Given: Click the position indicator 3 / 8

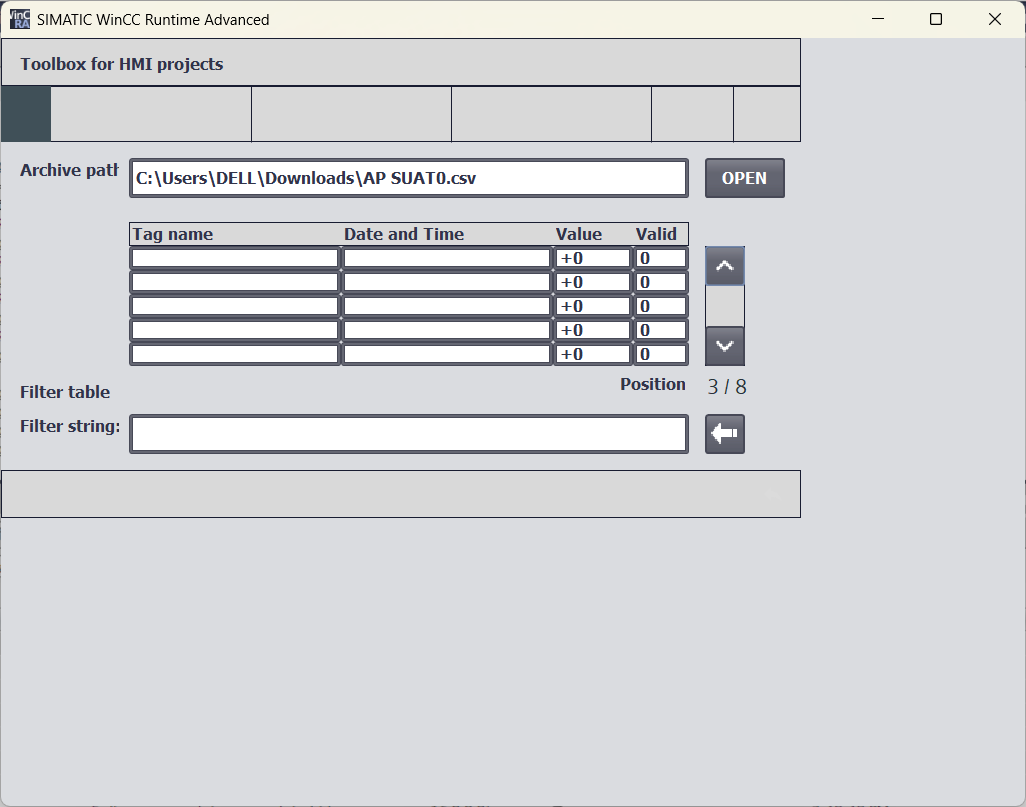Looking at the screenshot, I should point(727,387).
